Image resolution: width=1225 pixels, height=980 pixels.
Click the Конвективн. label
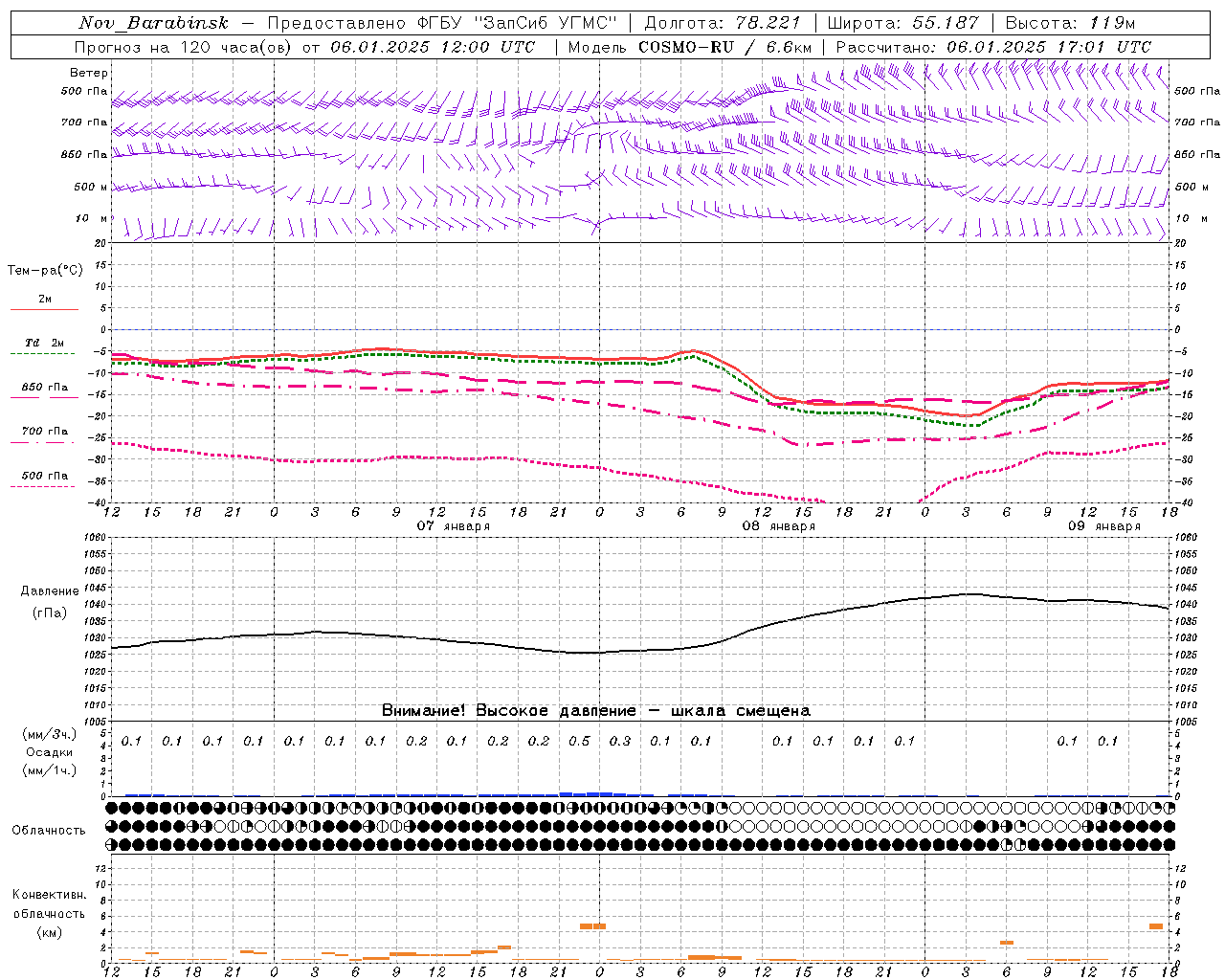[50, 895]
